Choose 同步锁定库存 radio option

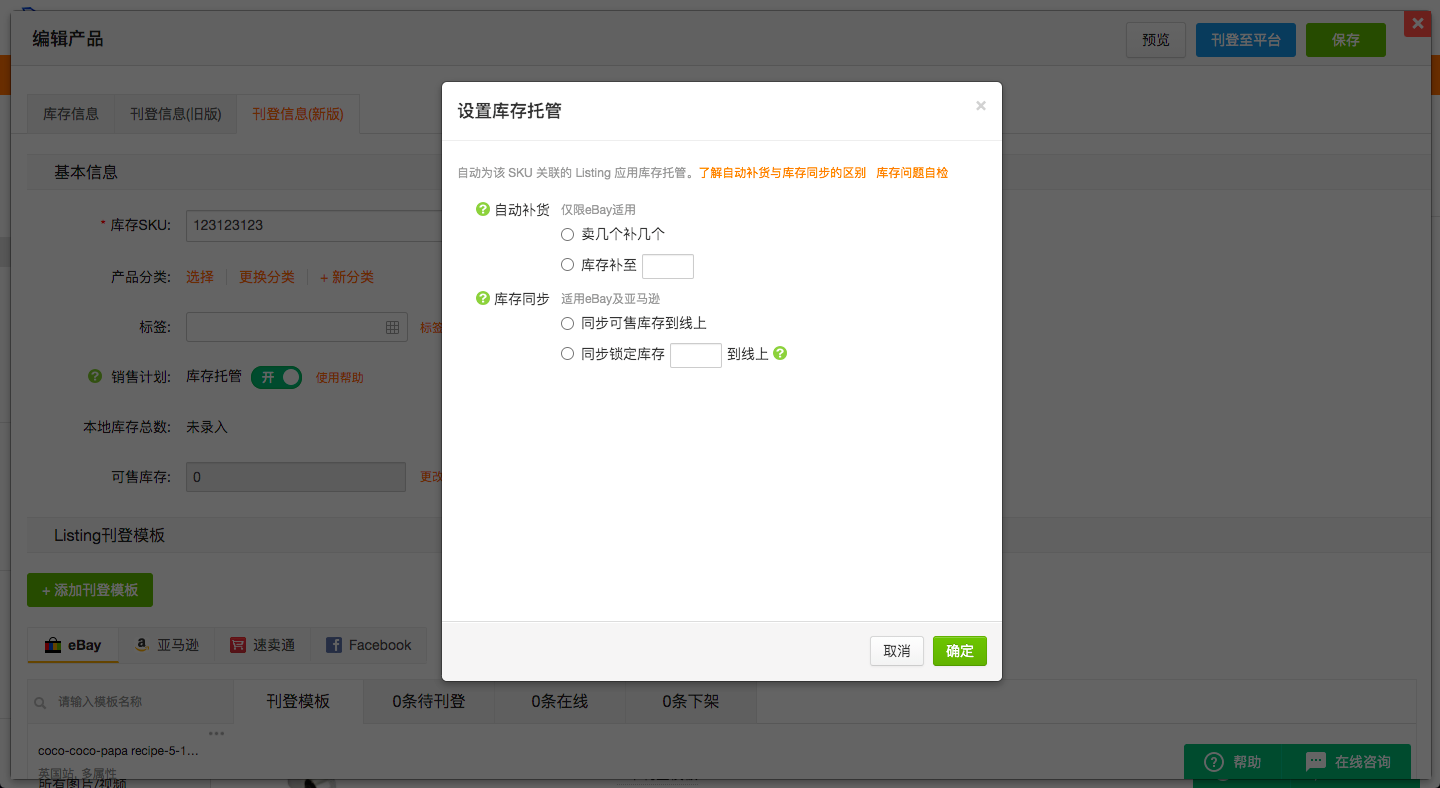click(567, 353)
